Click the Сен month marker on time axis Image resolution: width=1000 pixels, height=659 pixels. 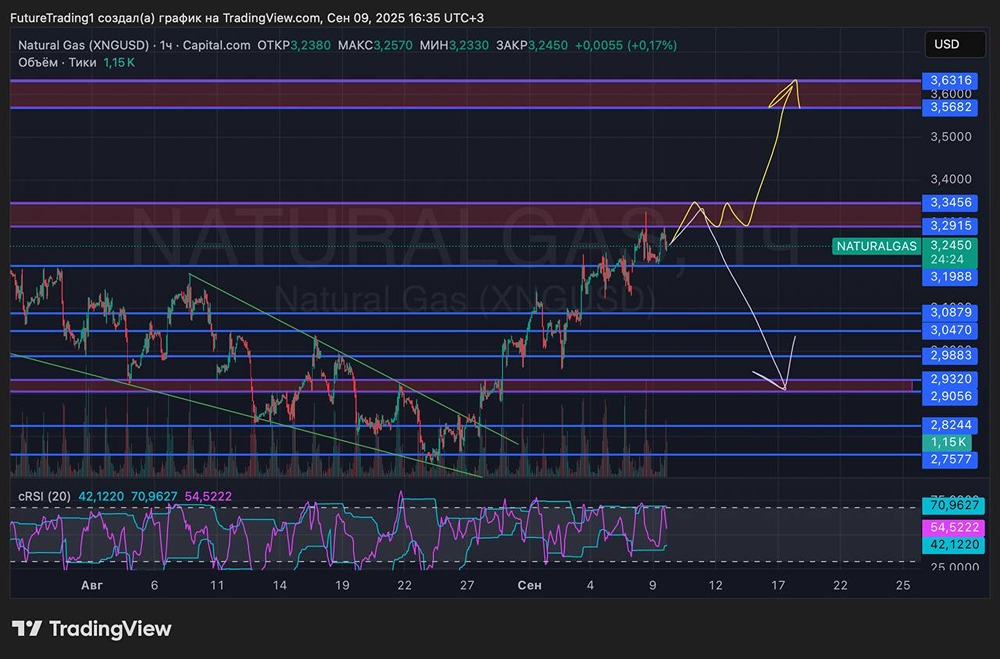[529, 585]
